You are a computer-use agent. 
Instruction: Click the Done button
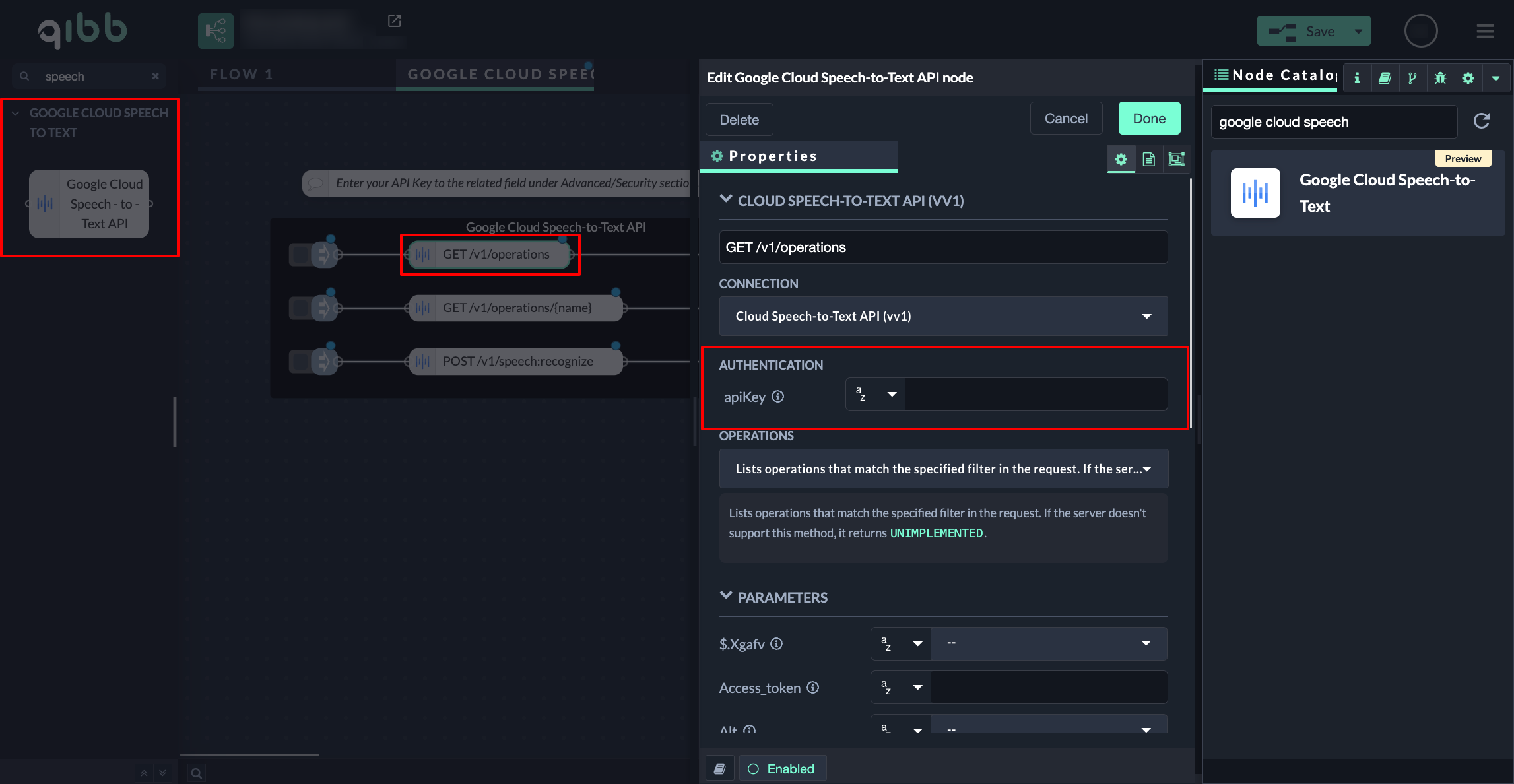[1148, 119]
